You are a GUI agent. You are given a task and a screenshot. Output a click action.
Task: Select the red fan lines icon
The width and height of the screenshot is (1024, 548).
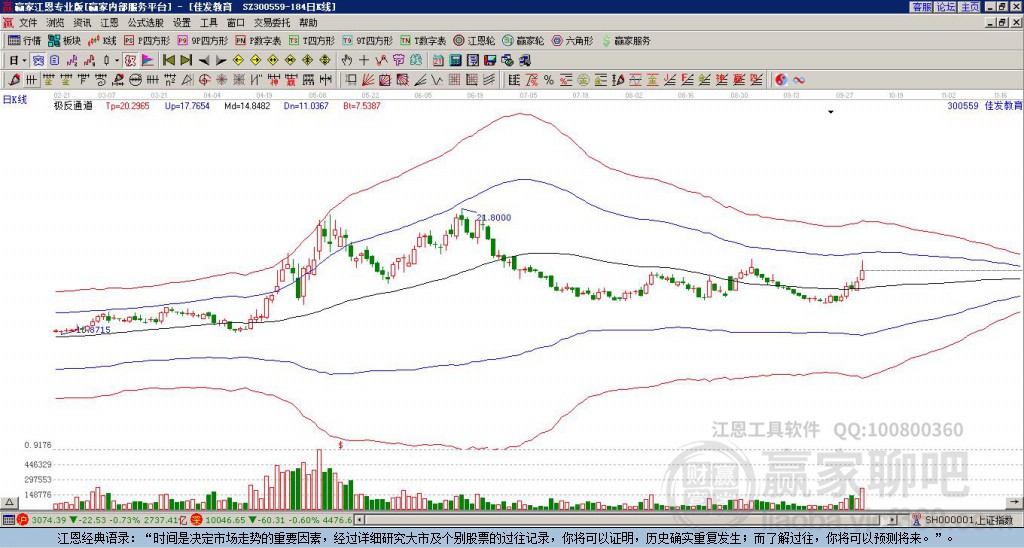(368, 80)
